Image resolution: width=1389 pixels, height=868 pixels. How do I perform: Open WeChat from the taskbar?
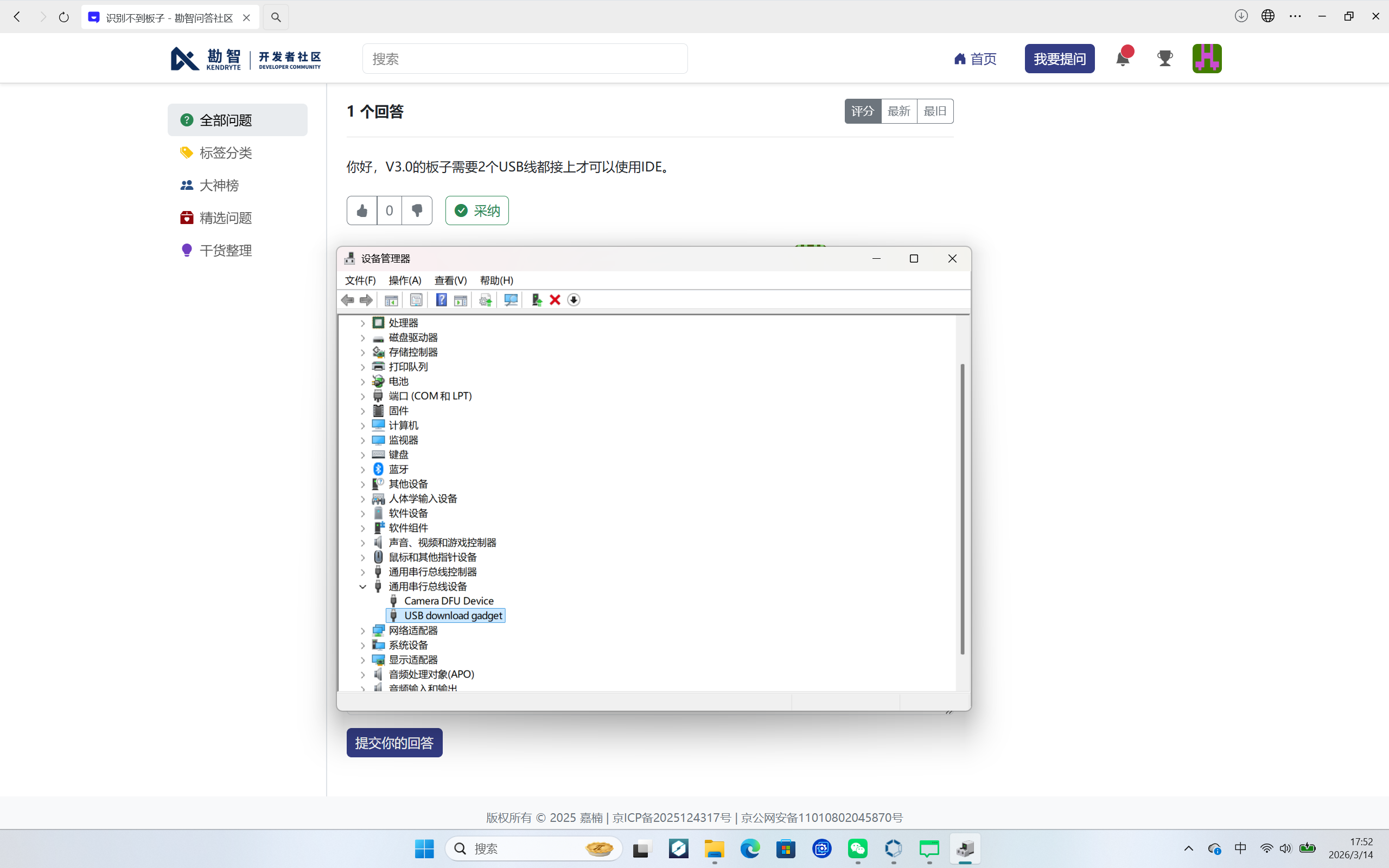pos(857,848)
